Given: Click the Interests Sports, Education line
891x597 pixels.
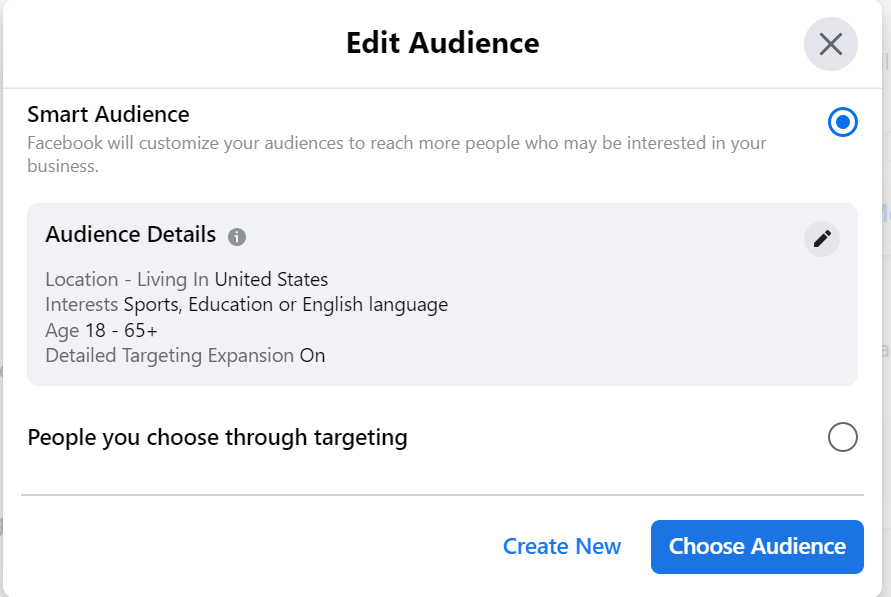Looking at the screenshot, I should [245, 304].
